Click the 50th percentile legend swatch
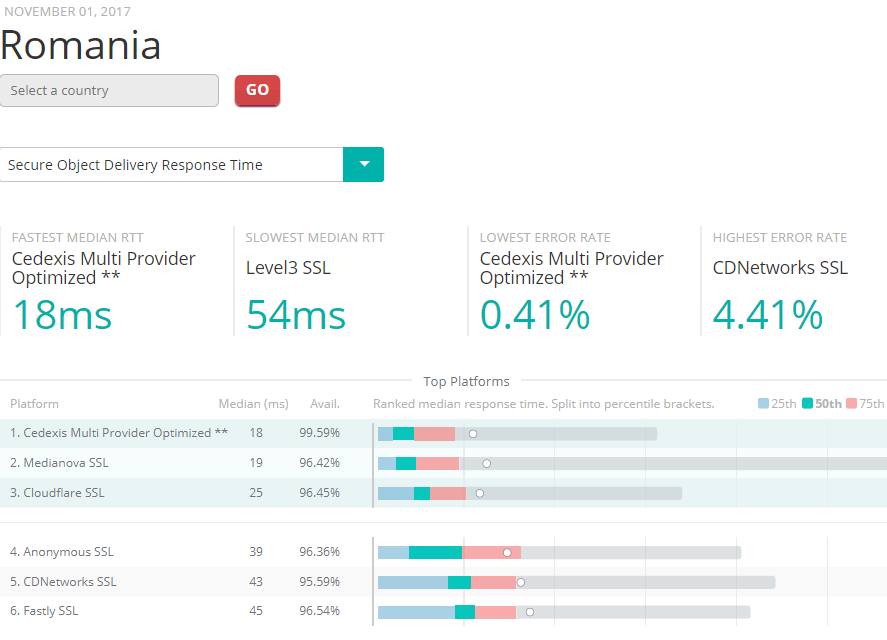This screenshot has width=887, height=640. click(807, 403)
